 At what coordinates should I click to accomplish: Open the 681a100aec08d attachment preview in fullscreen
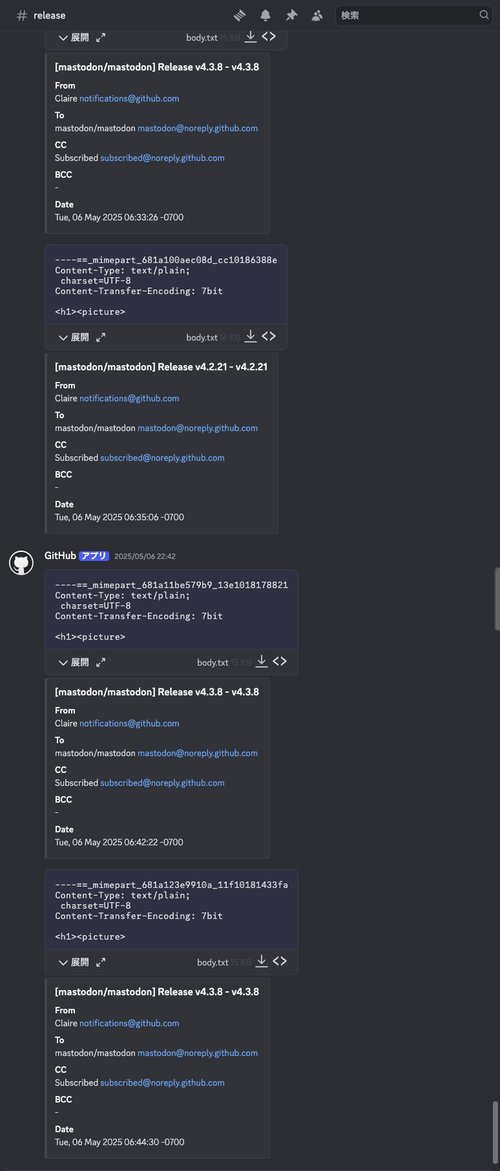coord(101,338)
